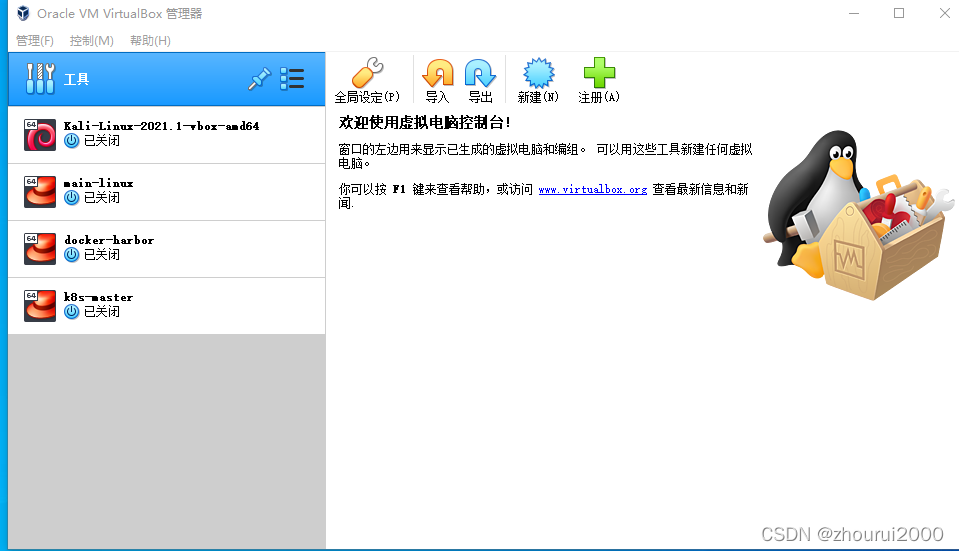
Task: Maximize the VirtualBox manager window
Action: 898,13
